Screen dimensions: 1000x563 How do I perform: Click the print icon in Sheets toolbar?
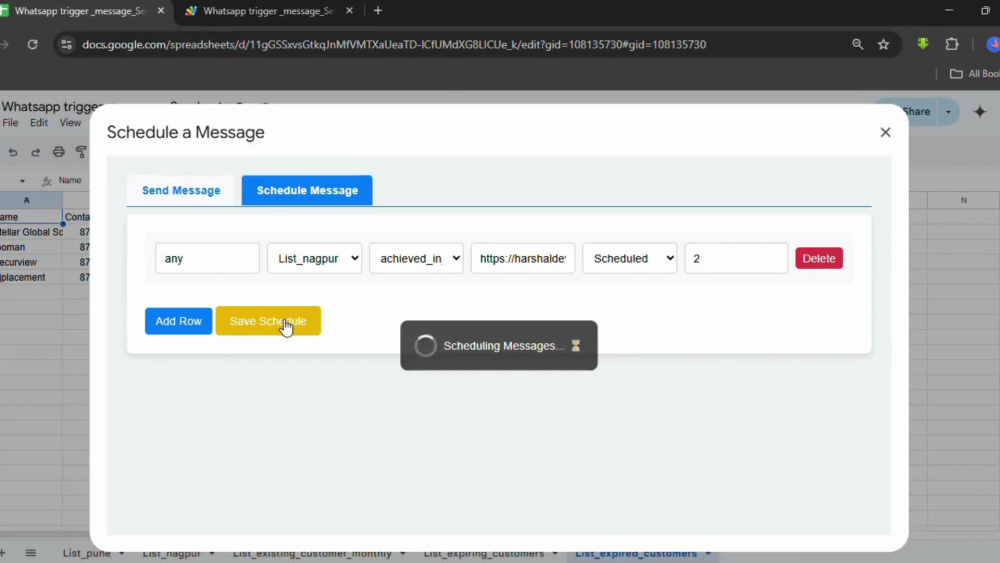[x=59, y=152]
